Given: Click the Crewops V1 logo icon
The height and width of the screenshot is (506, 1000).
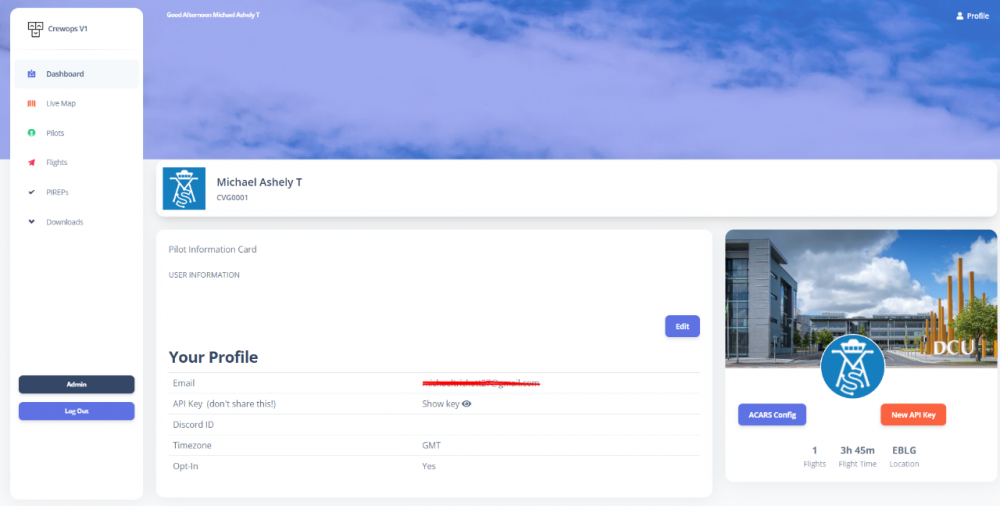Looking at the screenshot, I should coord(35,29).
